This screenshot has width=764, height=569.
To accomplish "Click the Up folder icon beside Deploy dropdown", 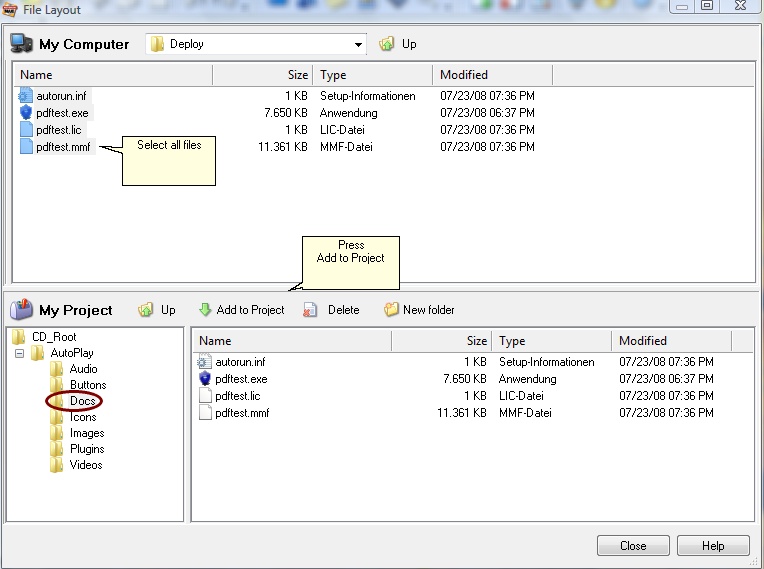I will pos(387,44).
